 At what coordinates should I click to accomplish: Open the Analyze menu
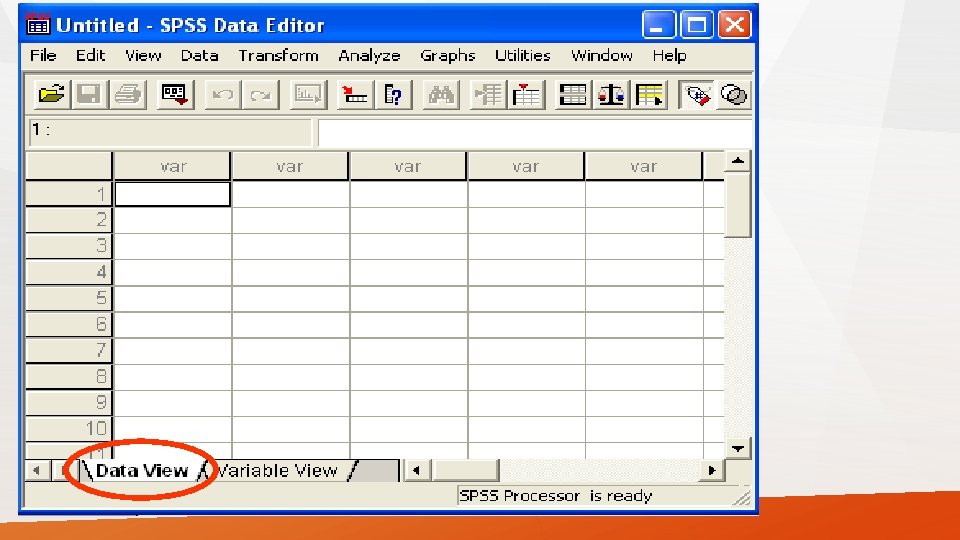tap(369, 56)
